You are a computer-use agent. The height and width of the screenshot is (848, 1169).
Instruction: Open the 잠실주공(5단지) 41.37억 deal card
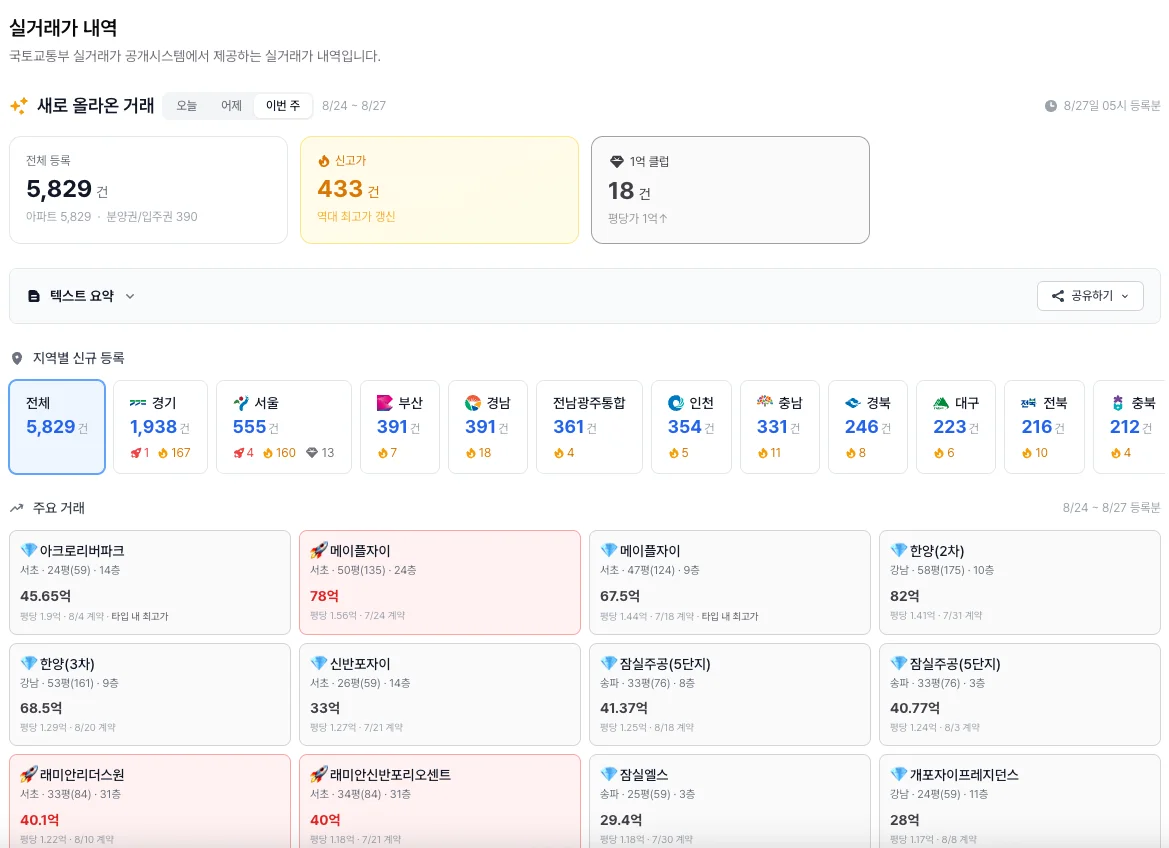[x=730, y=694]
